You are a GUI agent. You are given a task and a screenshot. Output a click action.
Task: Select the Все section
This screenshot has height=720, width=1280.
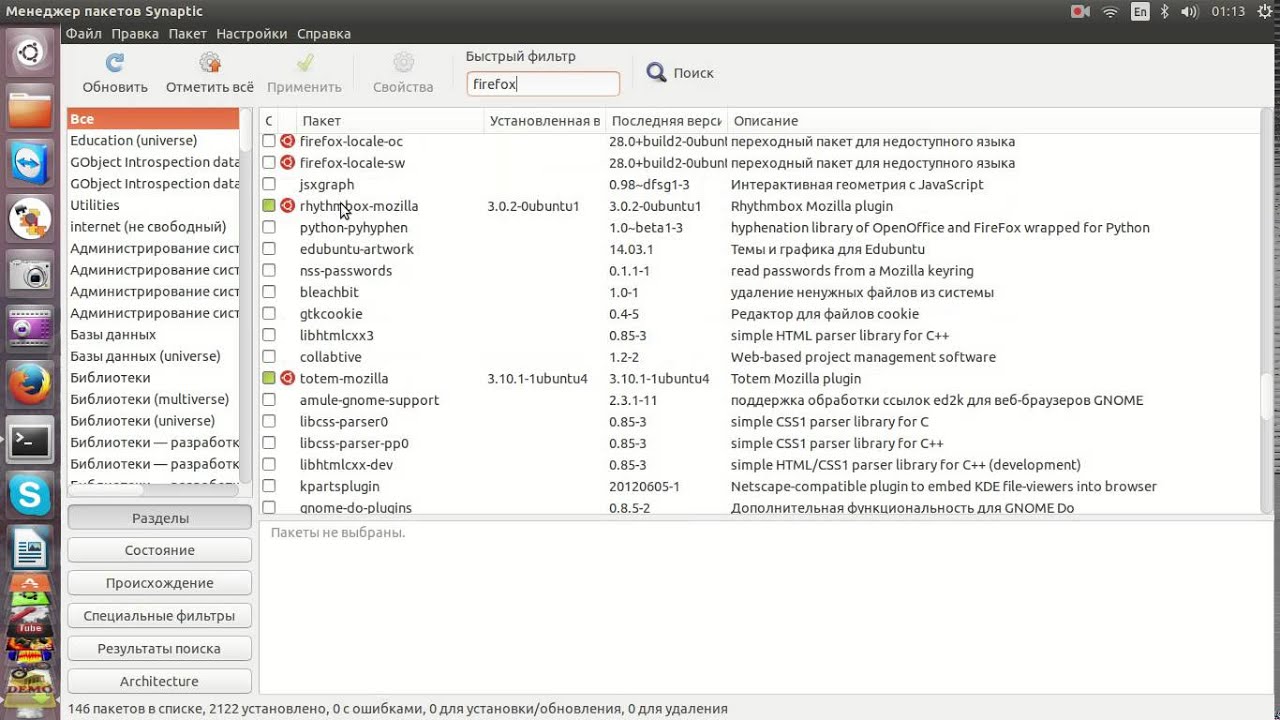(x=153, y=119)
